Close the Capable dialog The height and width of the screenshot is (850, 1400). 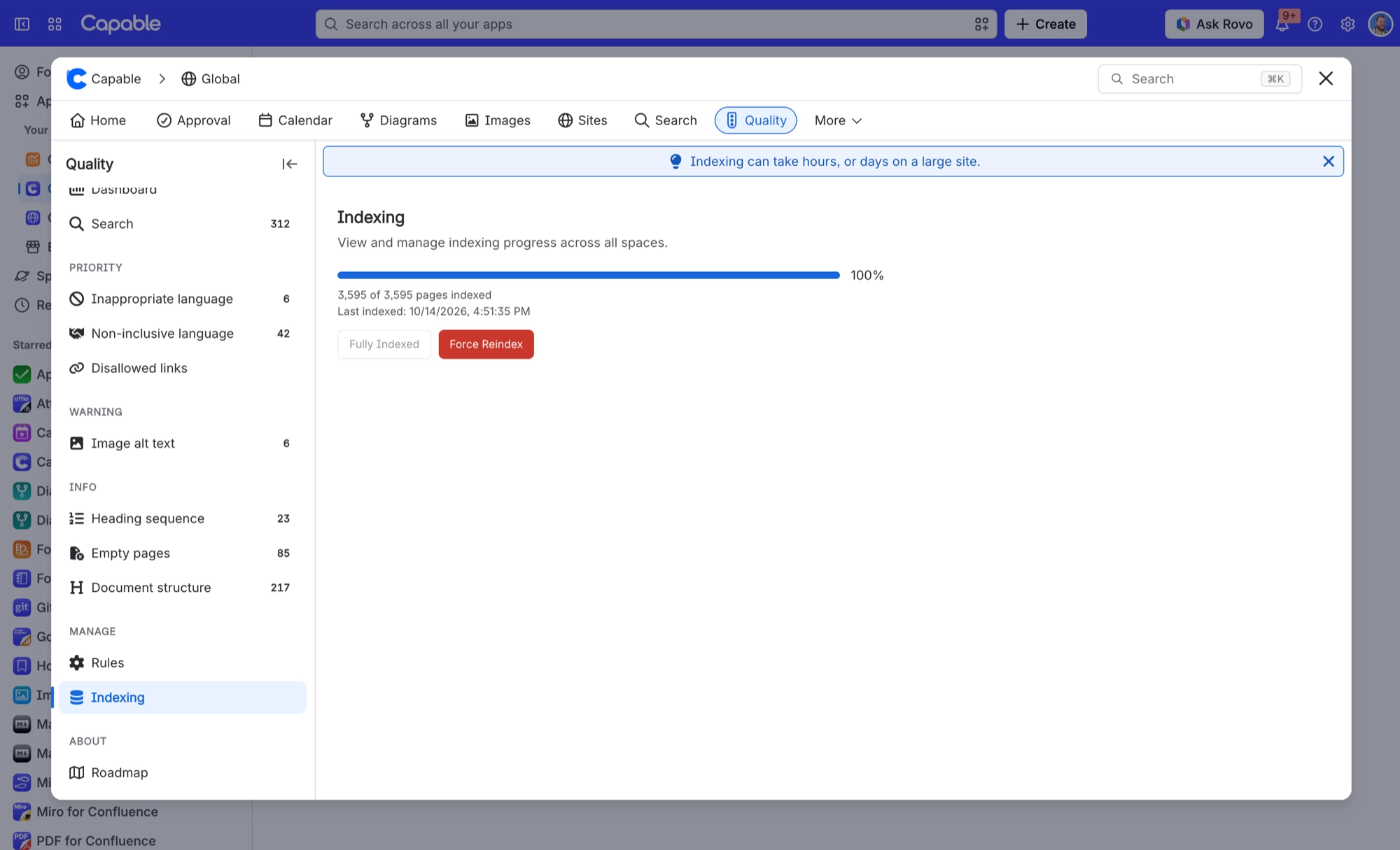tap(1325, 78)
